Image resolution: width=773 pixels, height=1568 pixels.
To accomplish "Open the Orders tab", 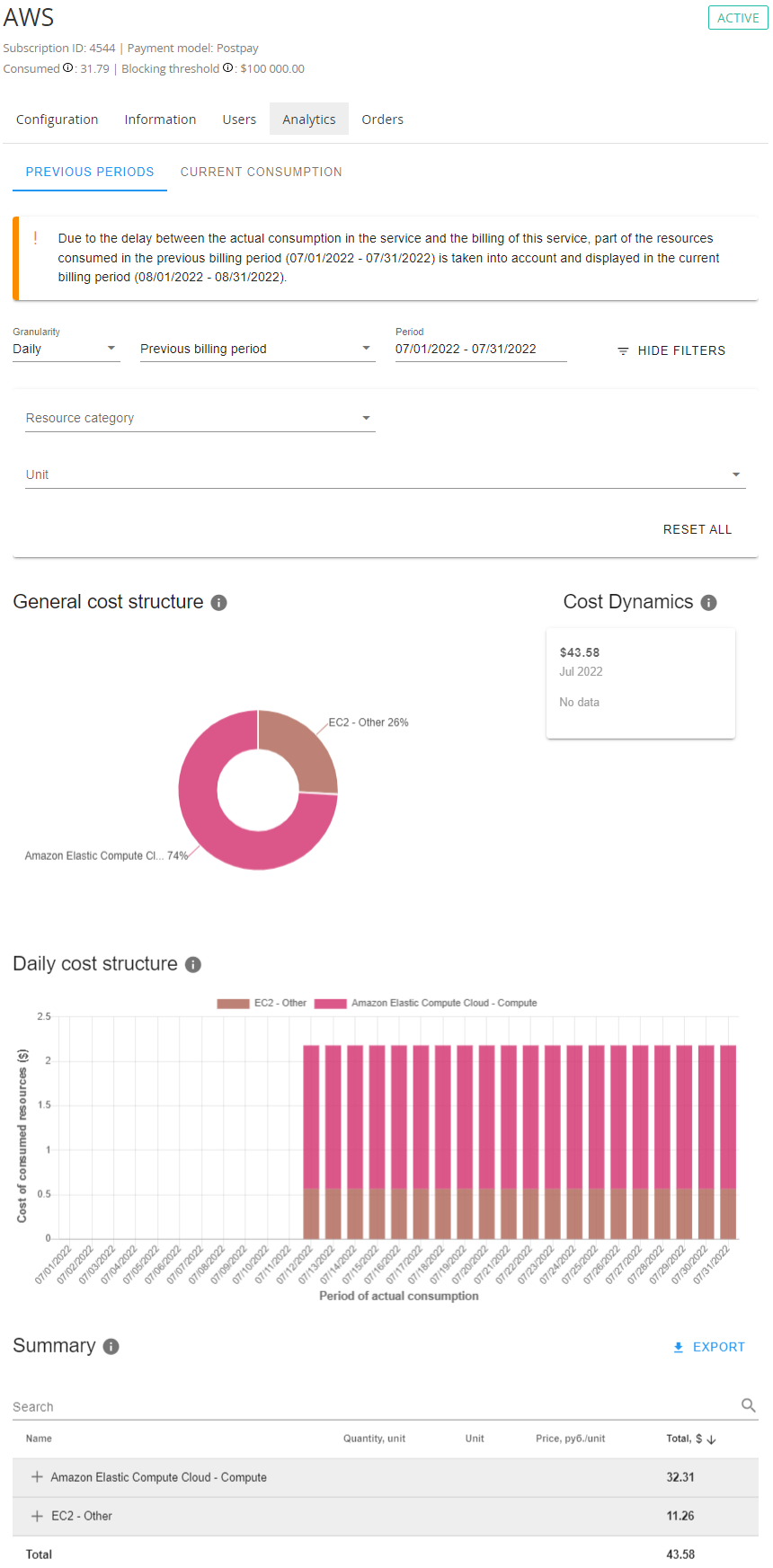I will [x=382, y=120].
